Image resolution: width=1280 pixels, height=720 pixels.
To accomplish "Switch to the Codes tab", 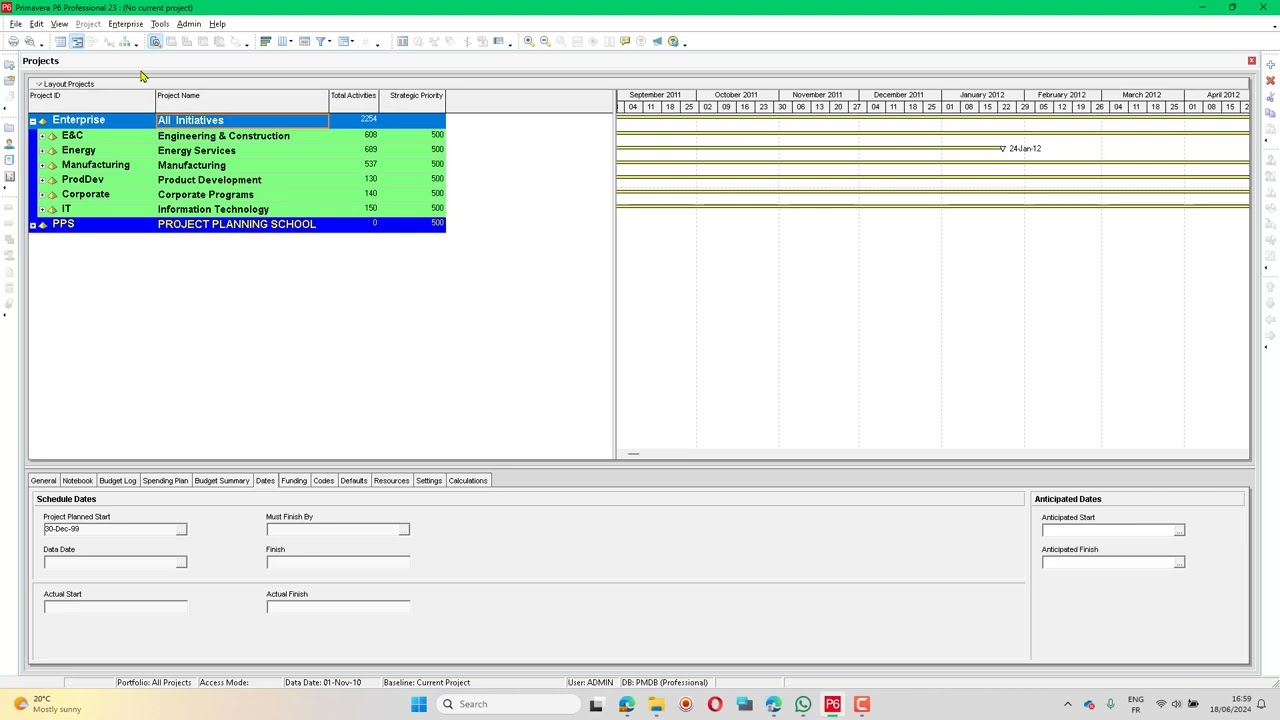I will (323, 481).
